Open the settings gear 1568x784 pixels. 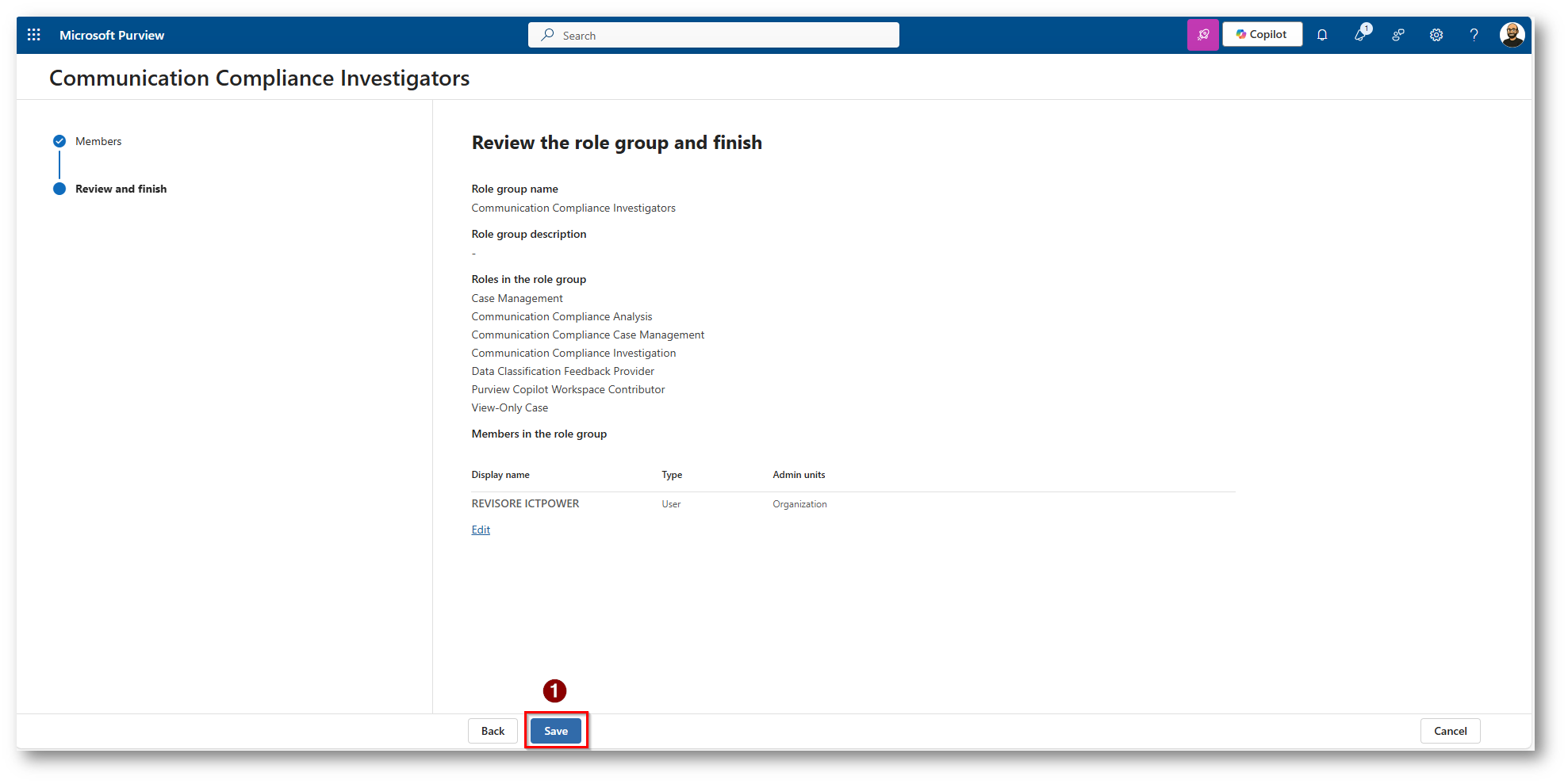click(1436, 35)
